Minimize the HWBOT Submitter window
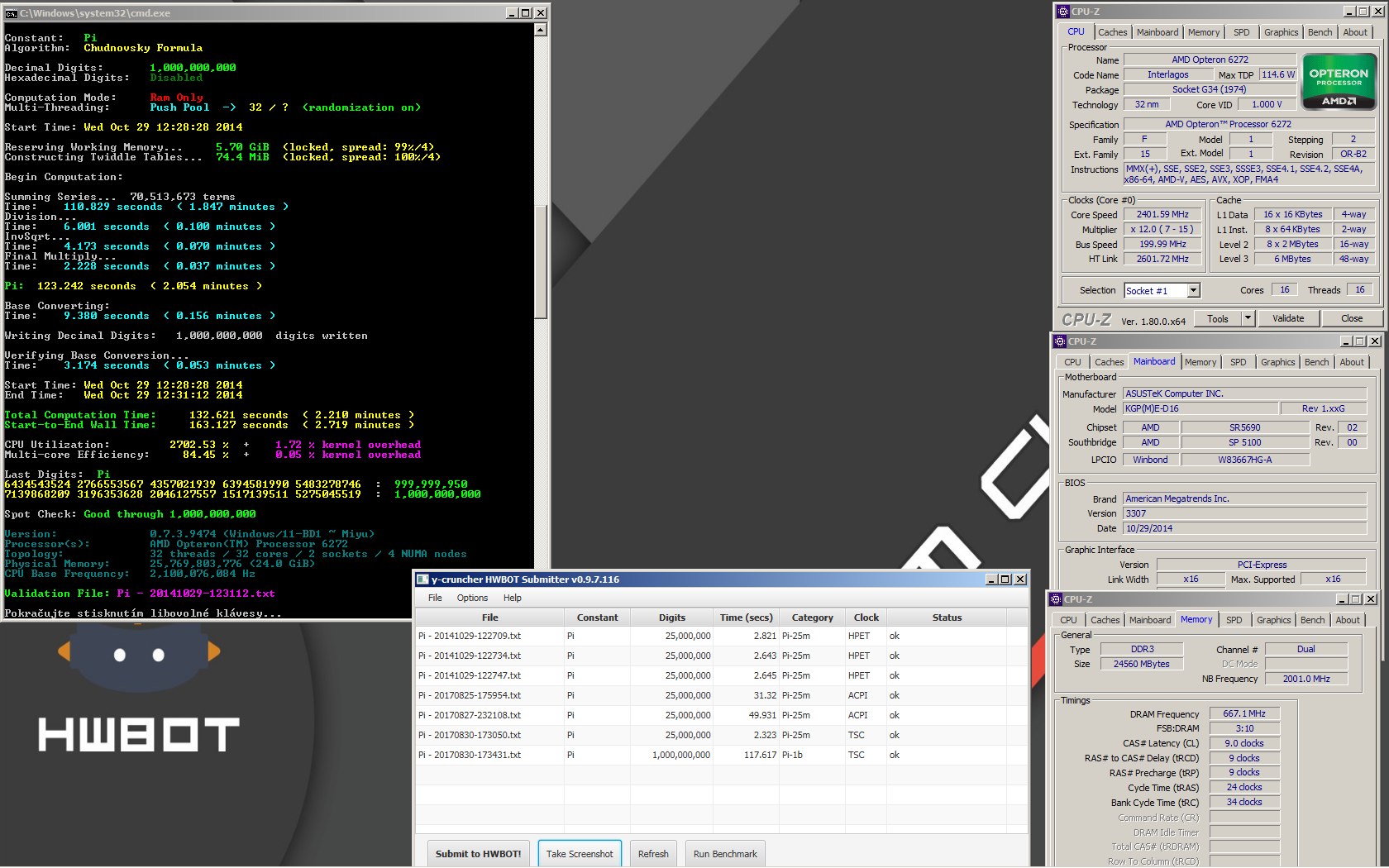This screenshot has height=868, width=1389. [x=991, y=579]
